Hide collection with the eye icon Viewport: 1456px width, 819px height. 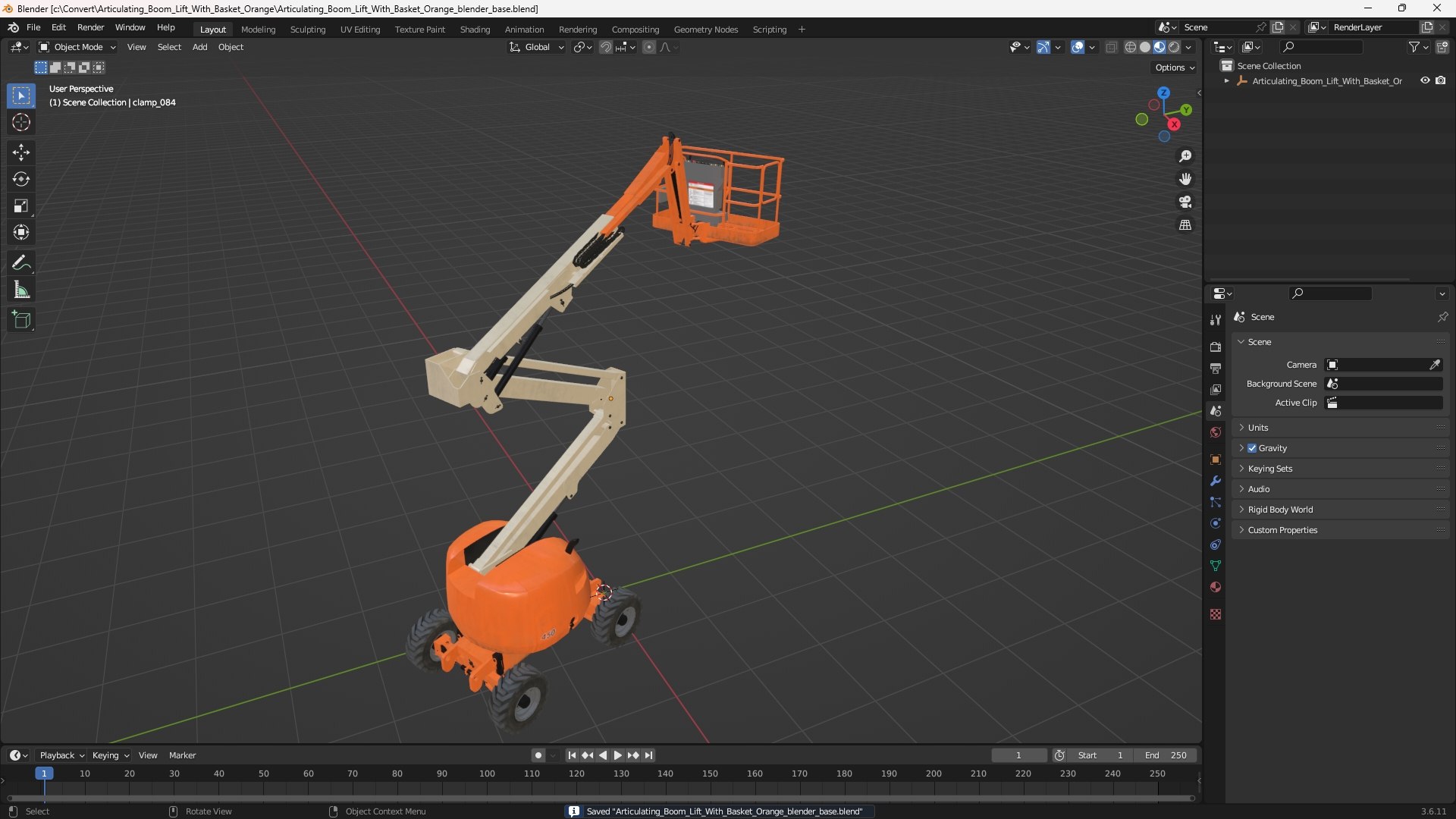(1425, 80)
